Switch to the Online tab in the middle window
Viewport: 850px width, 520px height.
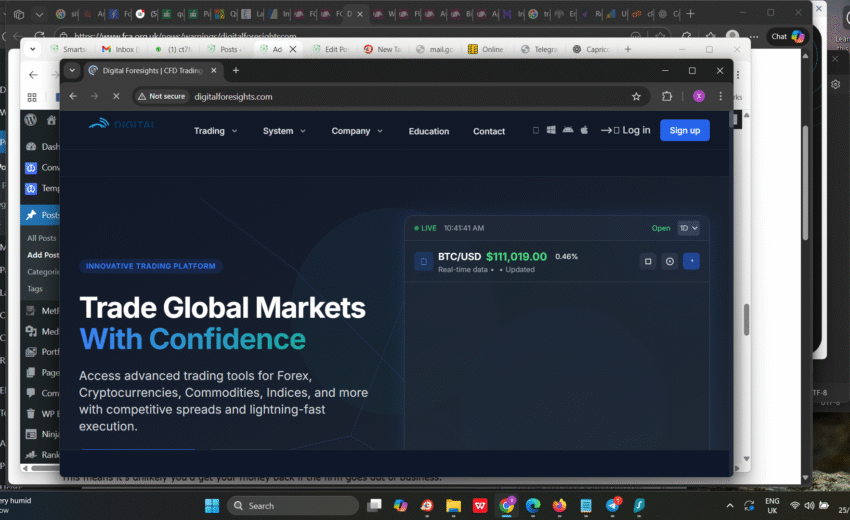tap(487, 49)
